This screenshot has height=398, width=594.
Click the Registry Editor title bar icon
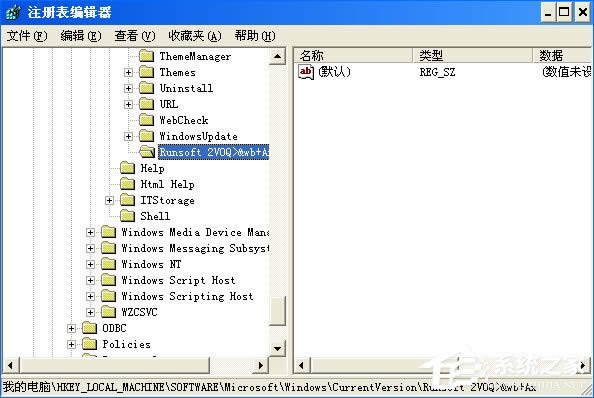[x=13, y=12]
